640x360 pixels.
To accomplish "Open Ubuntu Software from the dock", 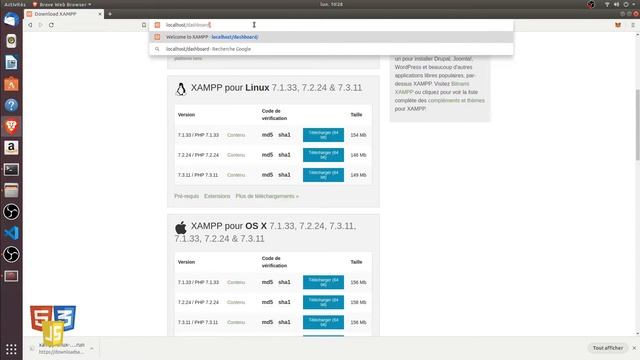I will (11, 84).
